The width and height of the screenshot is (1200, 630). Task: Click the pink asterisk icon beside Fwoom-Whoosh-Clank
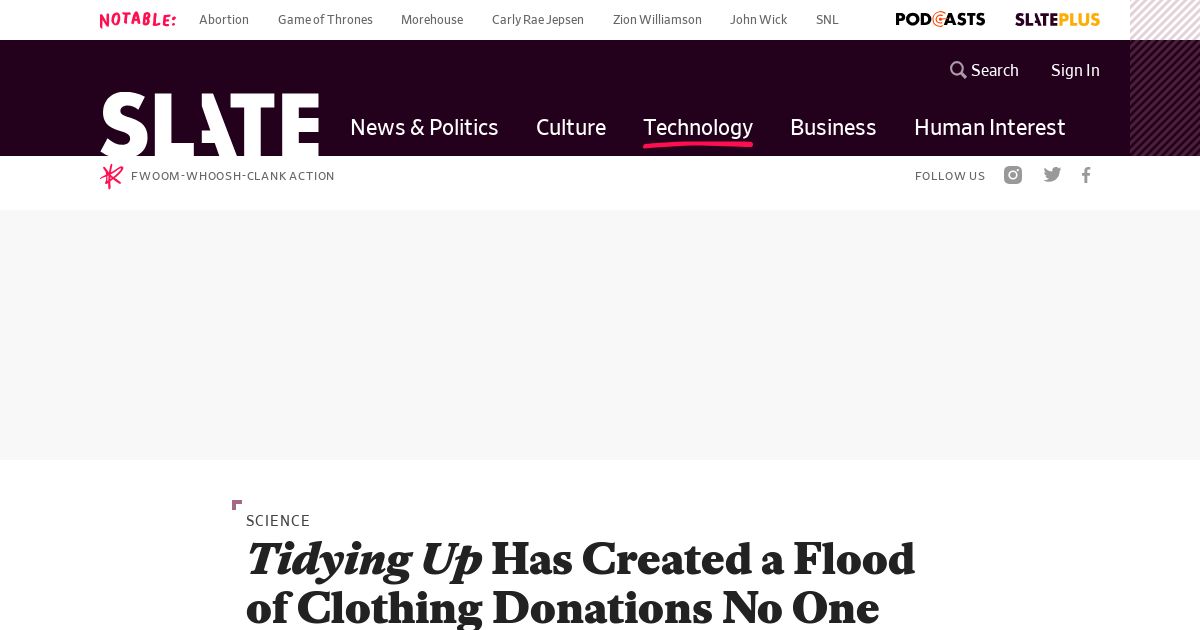pos(111,176)
